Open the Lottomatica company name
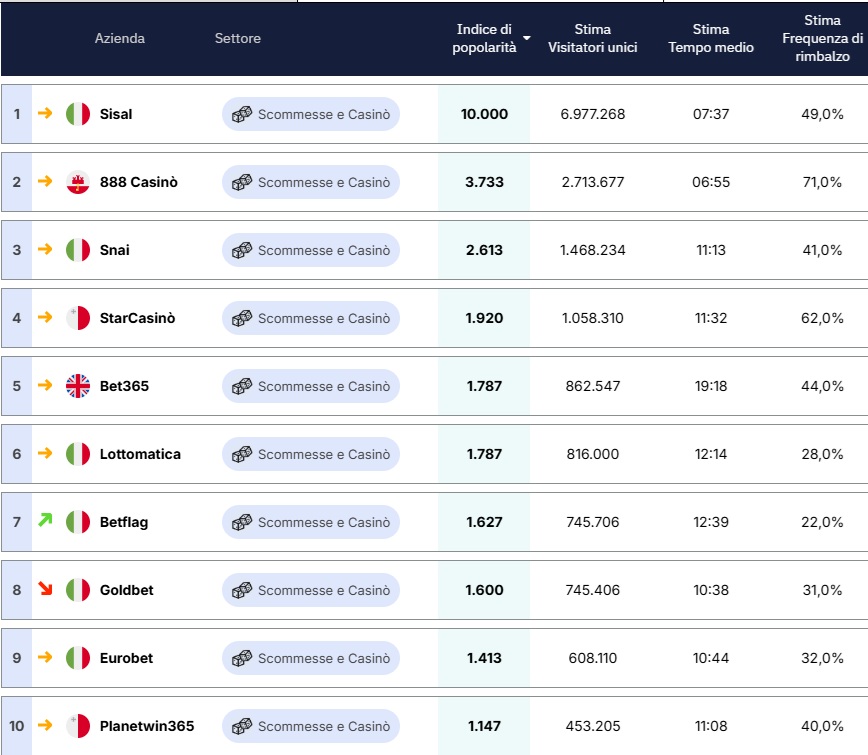This screenshot has height=755, width=868. pos(140,454)
